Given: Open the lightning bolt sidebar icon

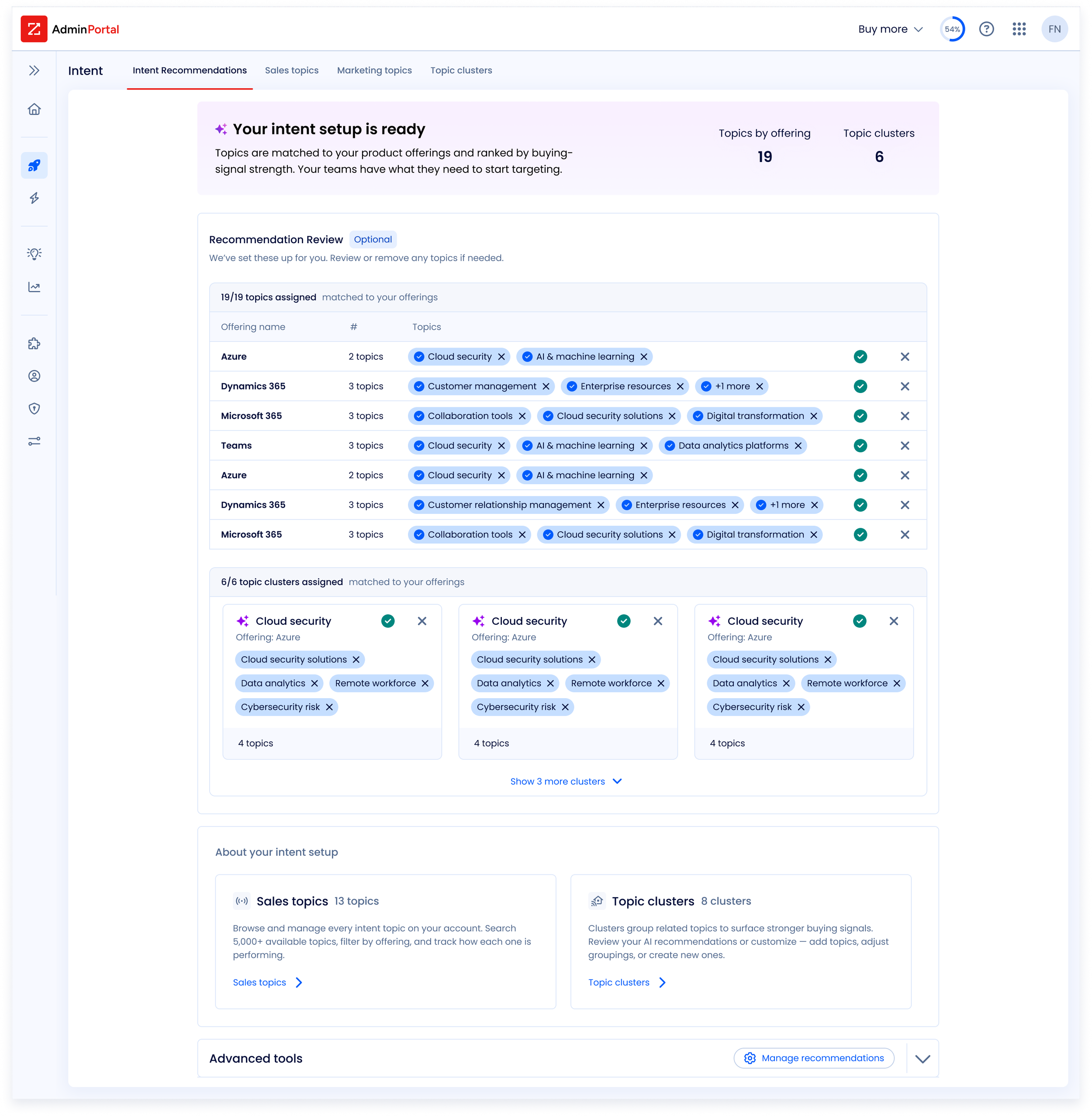Looking at the screenshot, I should pos(35,198).
